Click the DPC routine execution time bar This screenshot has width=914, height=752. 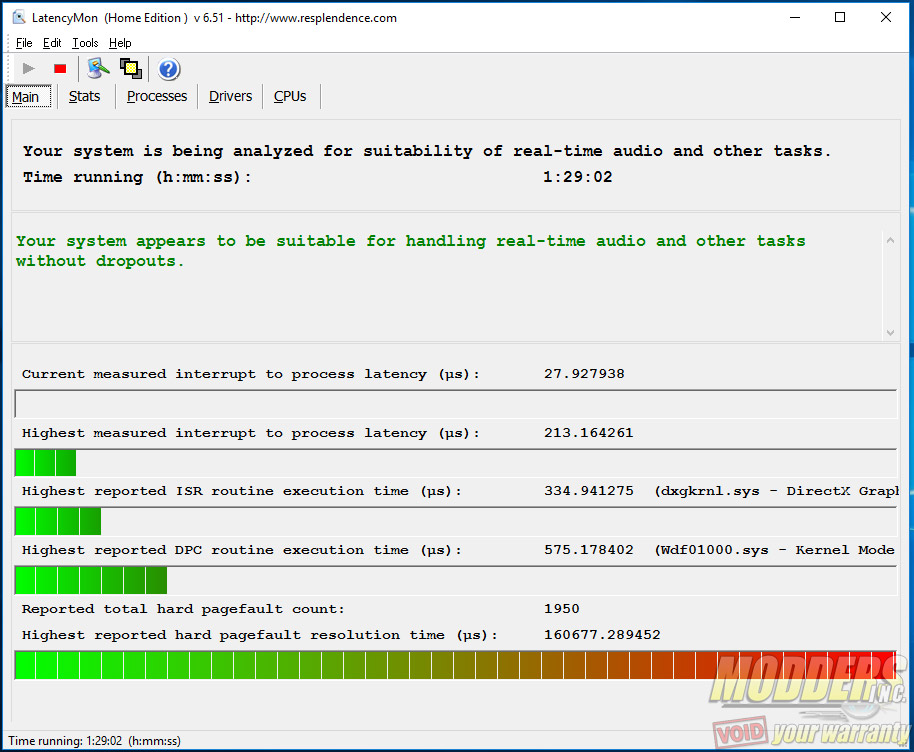(x=455, y=580)
